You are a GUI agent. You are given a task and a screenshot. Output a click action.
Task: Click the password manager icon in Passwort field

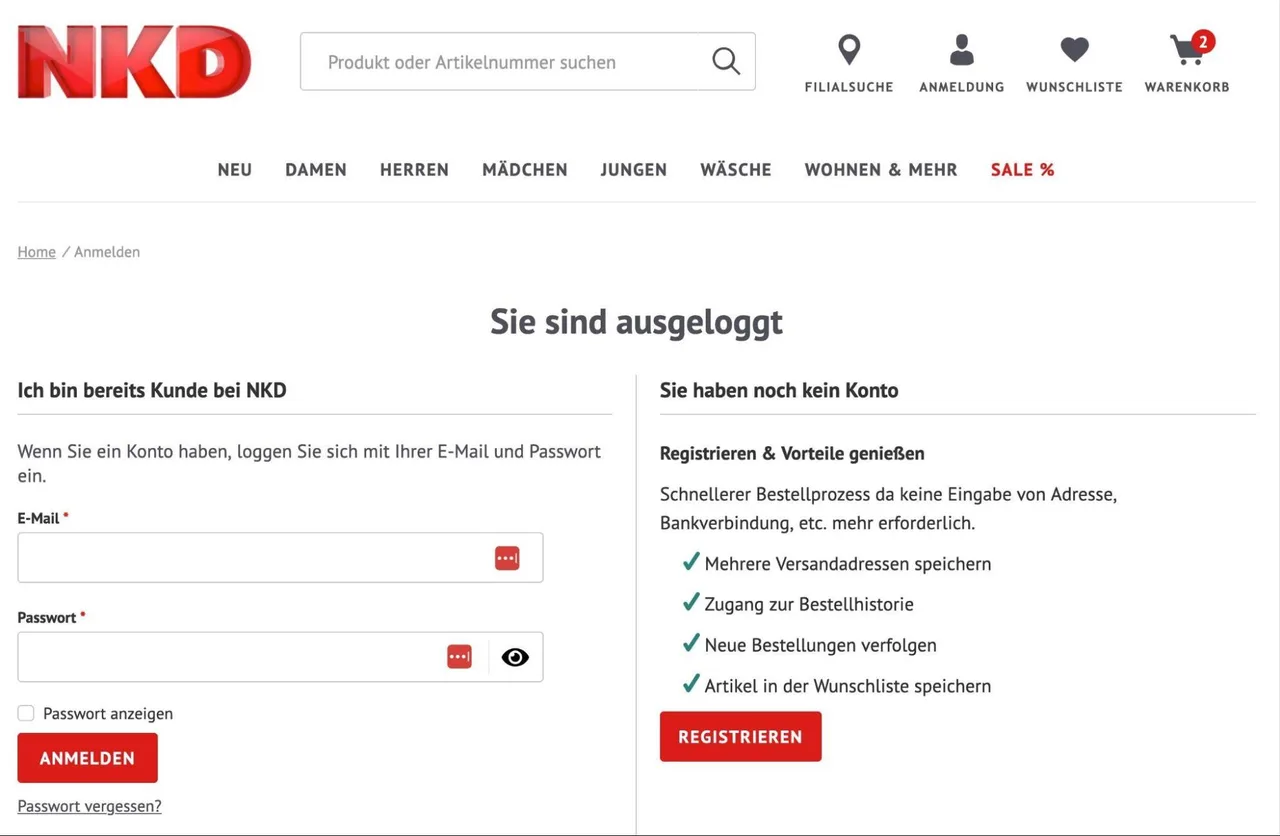(459, 657)
